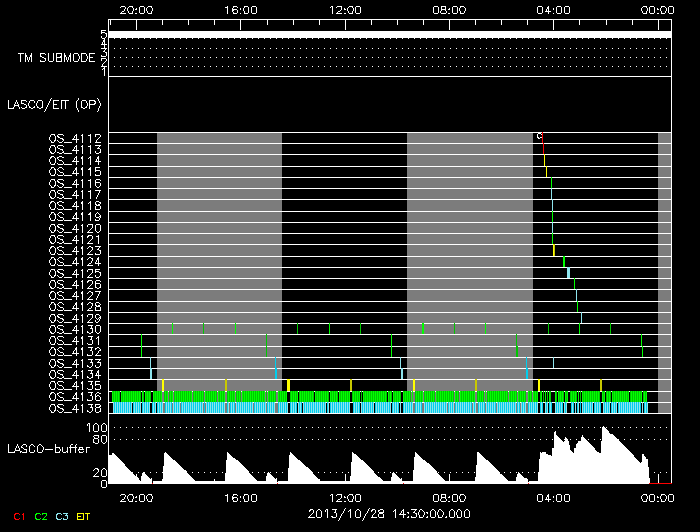
Task: Click the green marker in OS_4126 row
Action: point(575,284)
